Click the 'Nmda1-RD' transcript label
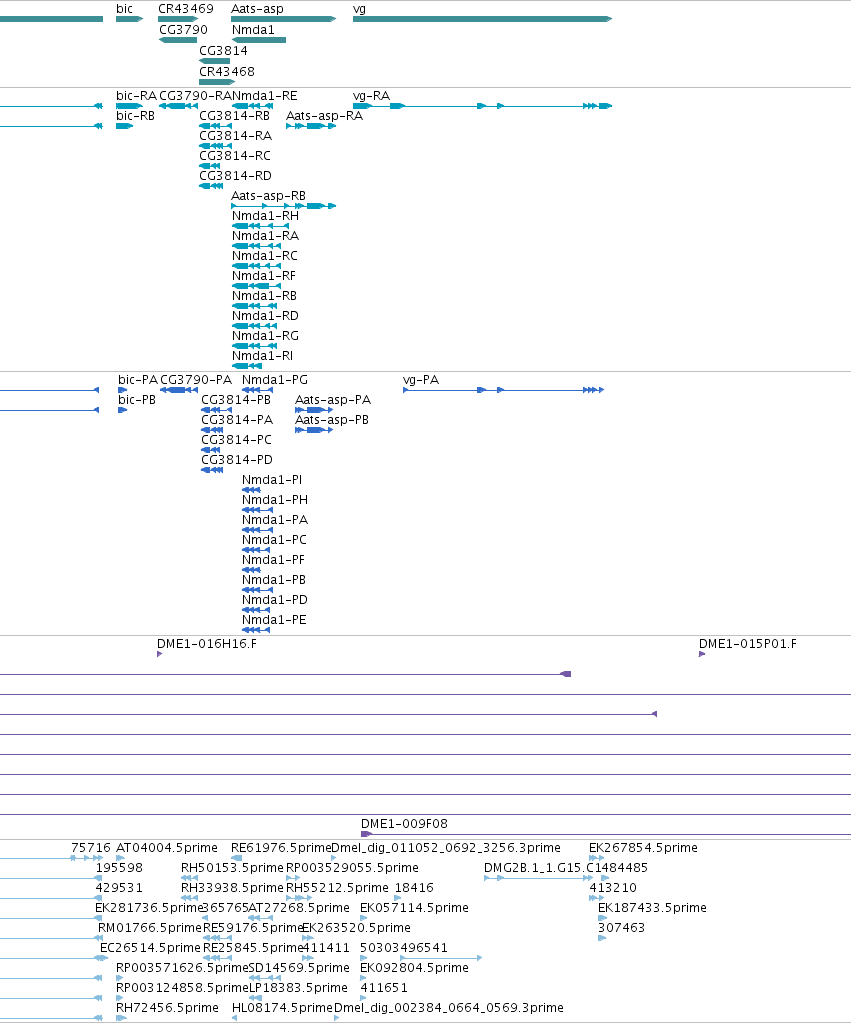The height and width of the screenshot is (1023, 851). coord(266,316)
